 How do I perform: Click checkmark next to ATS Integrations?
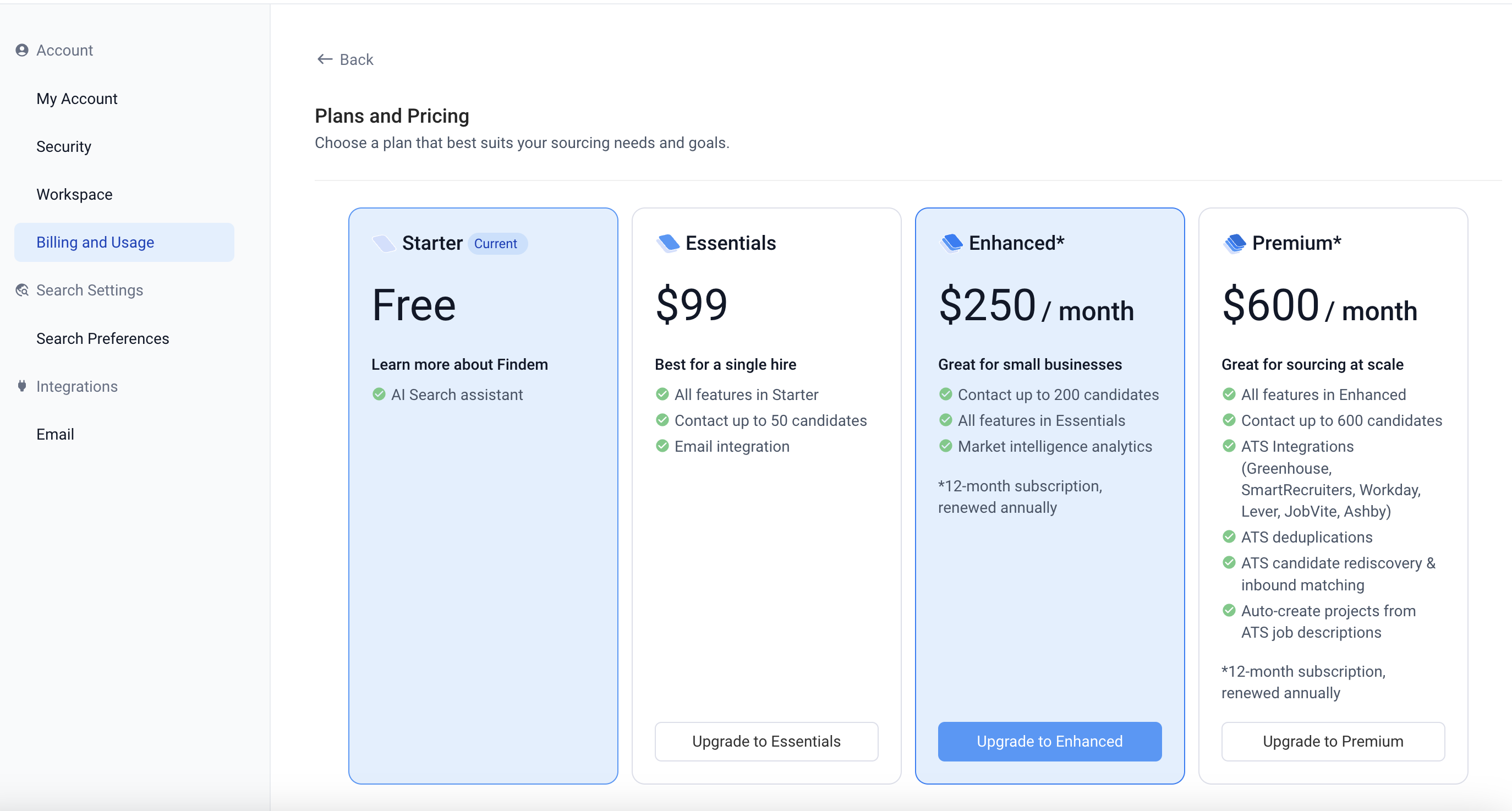[1229, 446]
